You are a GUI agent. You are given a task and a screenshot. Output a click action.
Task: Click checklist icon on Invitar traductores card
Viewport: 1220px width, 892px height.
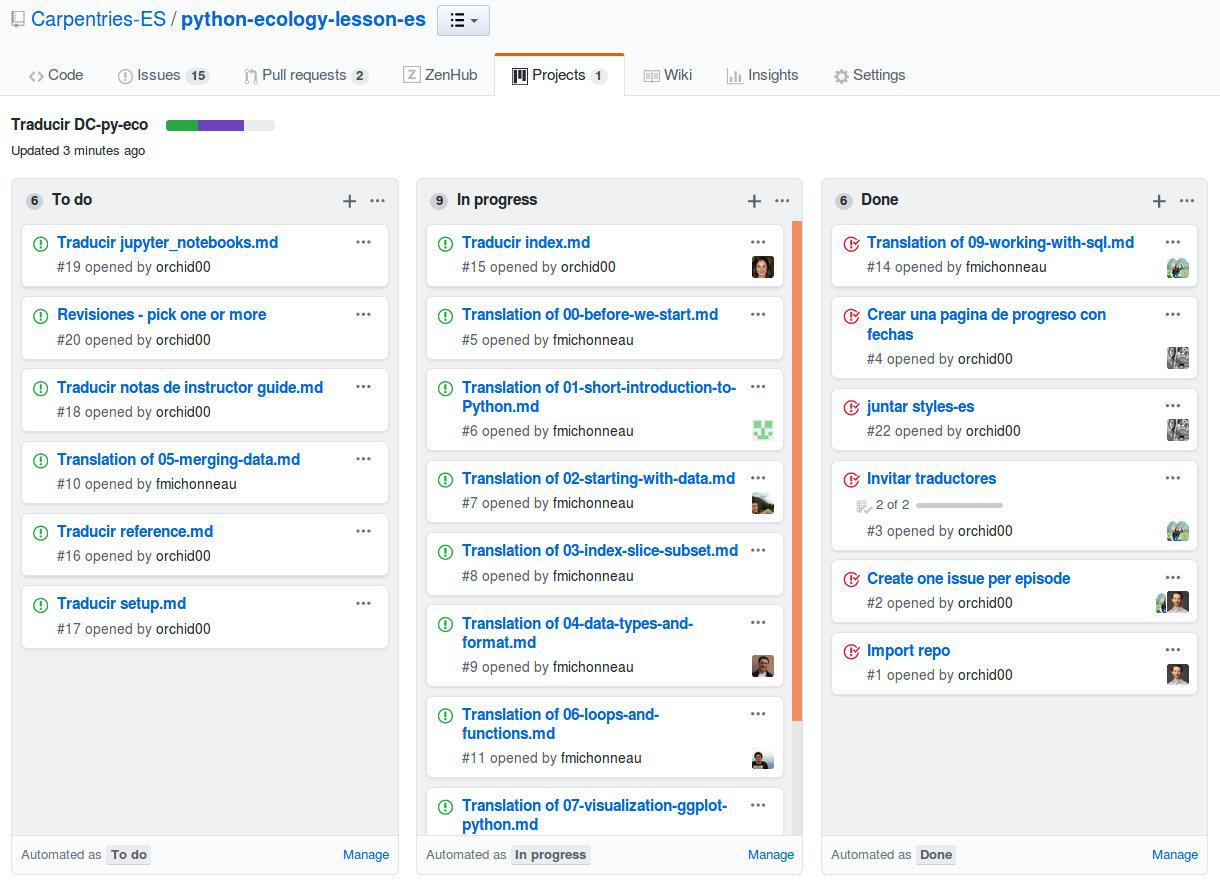(864, 506)
